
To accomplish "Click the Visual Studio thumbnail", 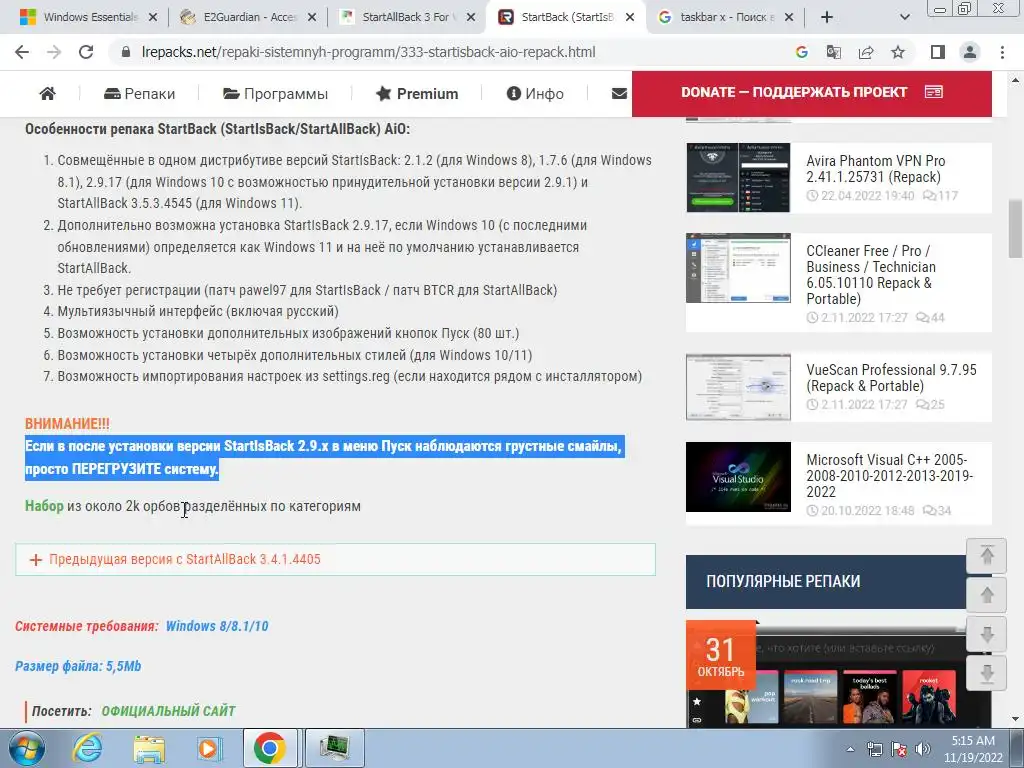I will pyautogui.click(x=738, y=477).
